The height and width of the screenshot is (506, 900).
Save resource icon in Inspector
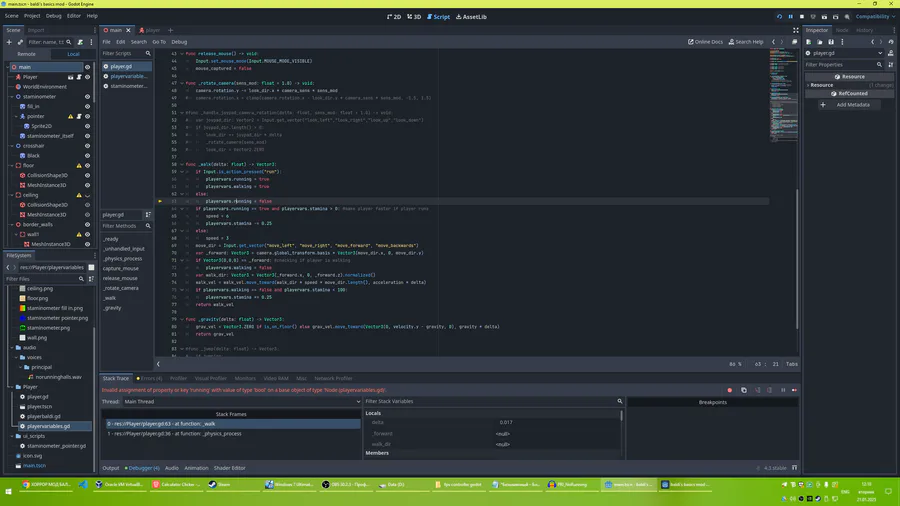pyautogui.click(x=831, y=42)
